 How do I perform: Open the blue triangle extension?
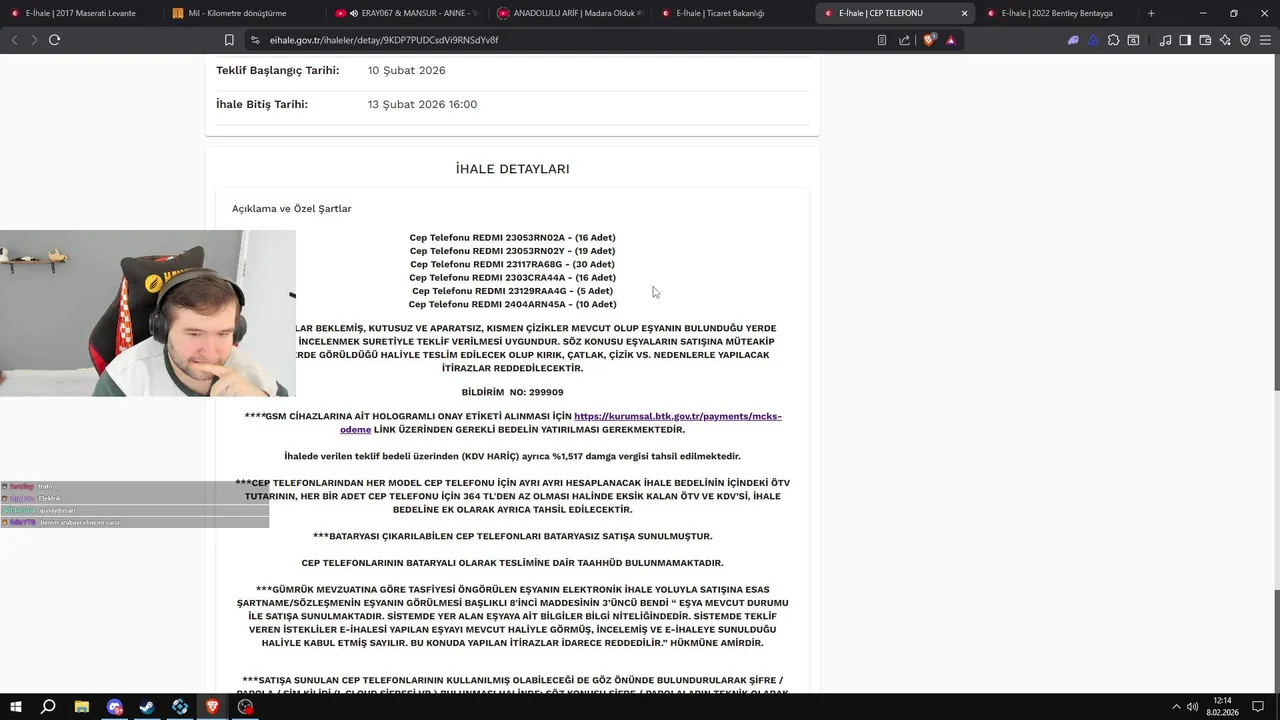(x=1093, y=40)
